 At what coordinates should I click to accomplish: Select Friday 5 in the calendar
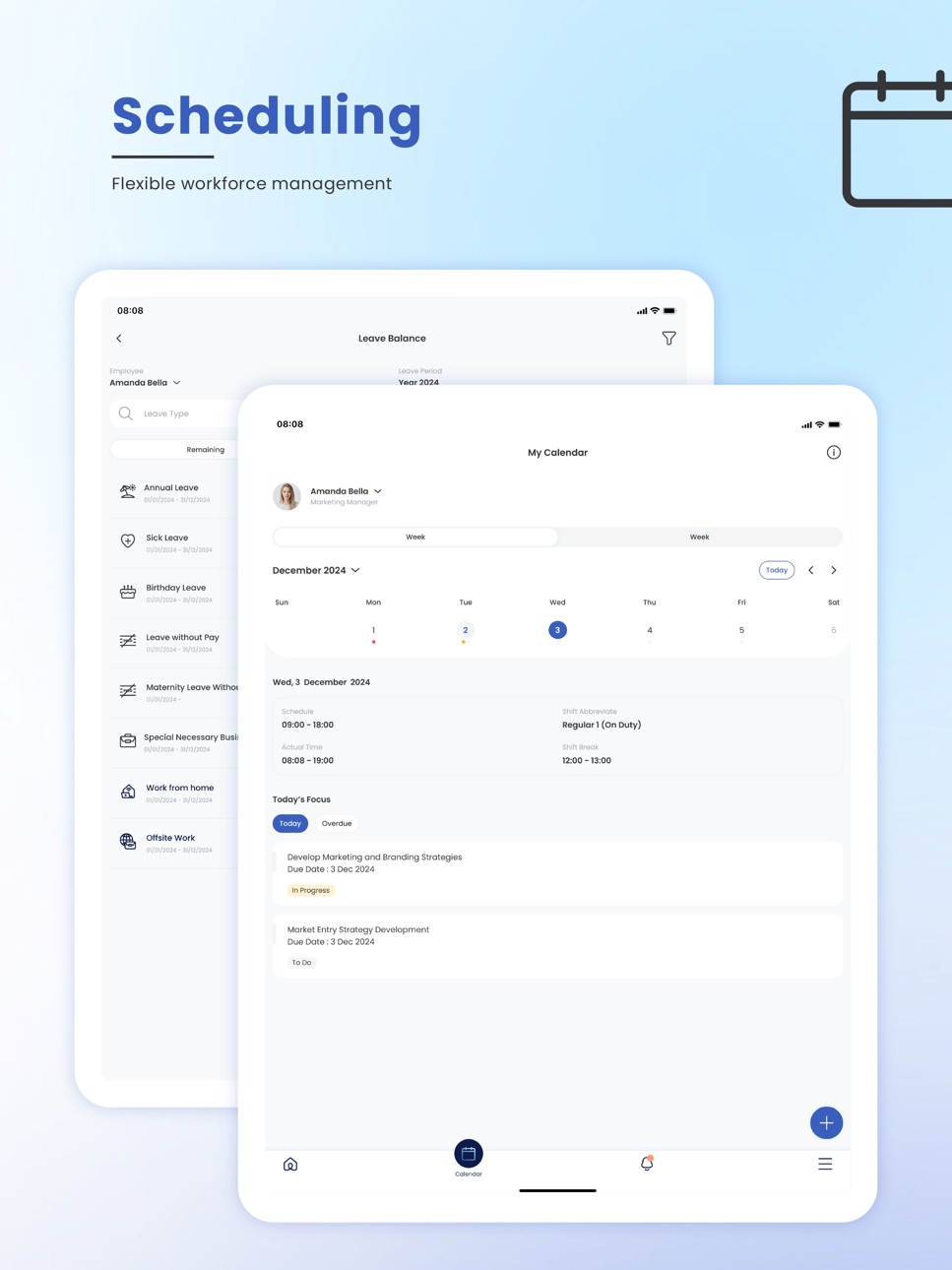741,630
